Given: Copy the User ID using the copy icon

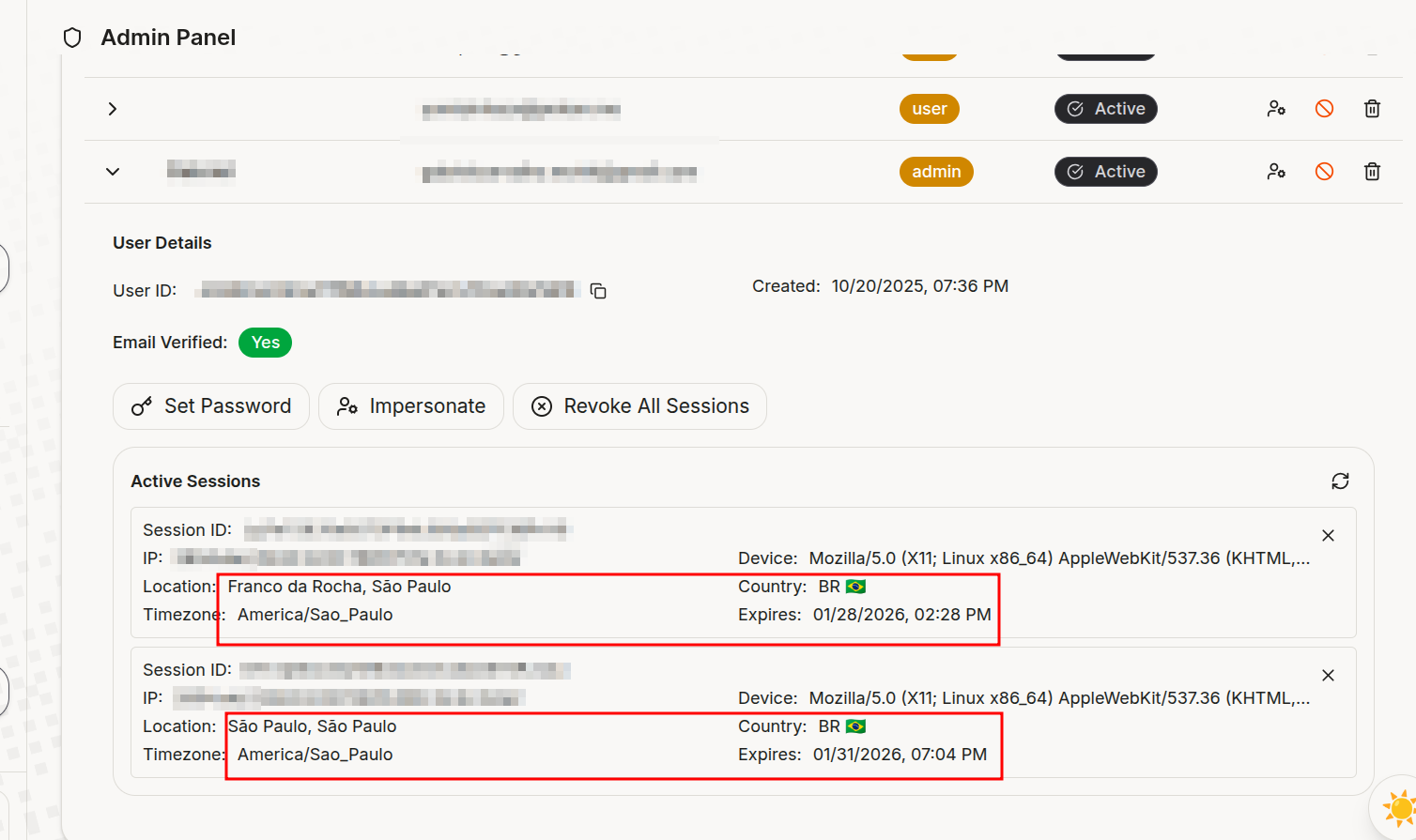Looking at the screenshot, I should [x=598, y=291].
